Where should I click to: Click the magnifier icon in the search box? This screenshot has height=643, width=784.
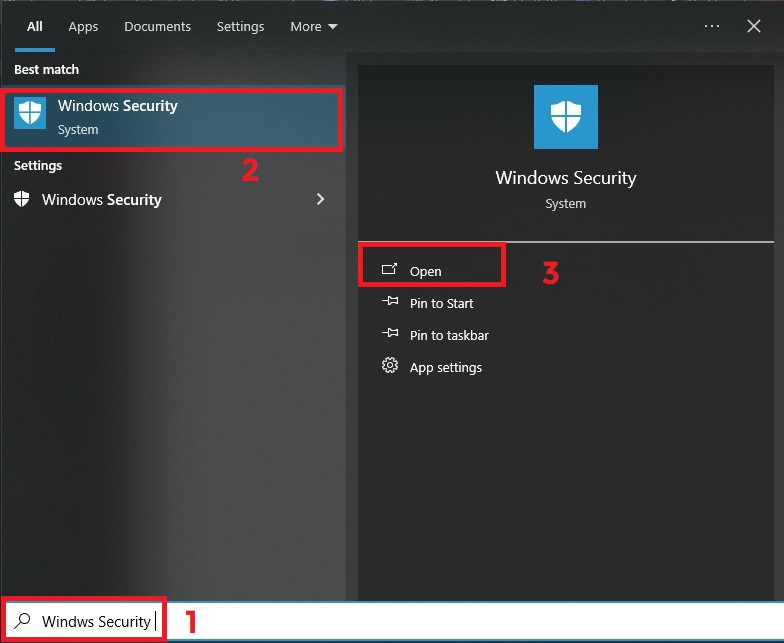click(x=23, y=621)
